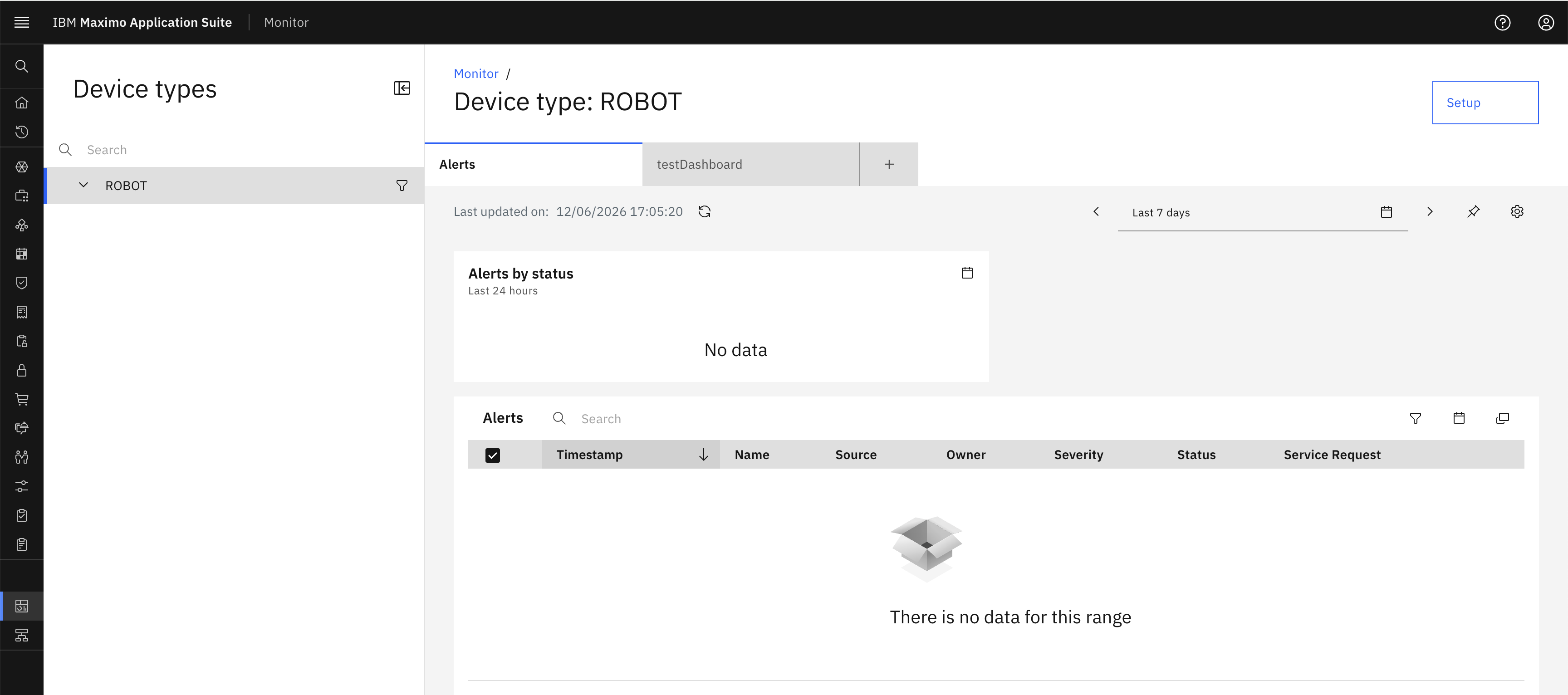
Task: Open dashboard settings gear
Action: tap(1517, 211)
